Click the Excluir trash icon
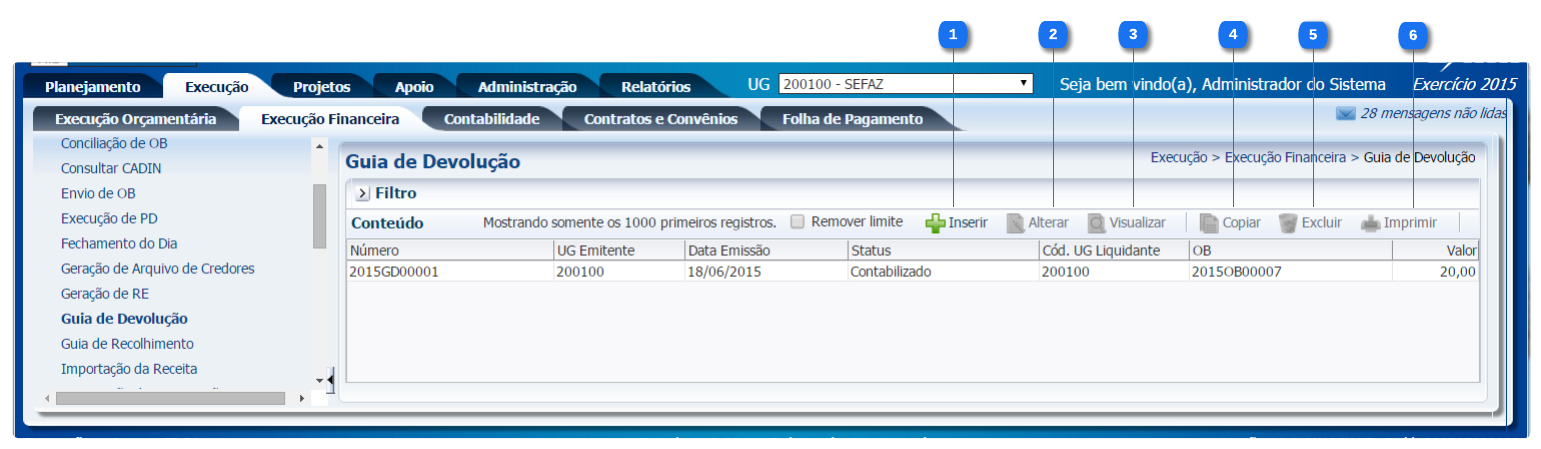 coord(1288,223)
